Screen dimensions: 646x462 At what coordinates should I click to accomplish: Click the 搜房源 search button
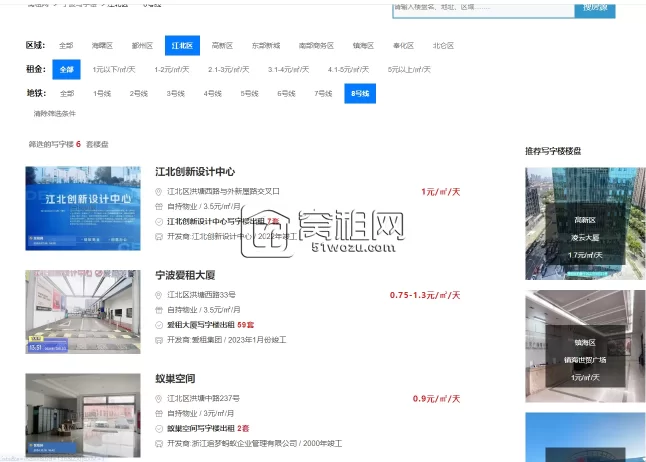coord(595,9)
